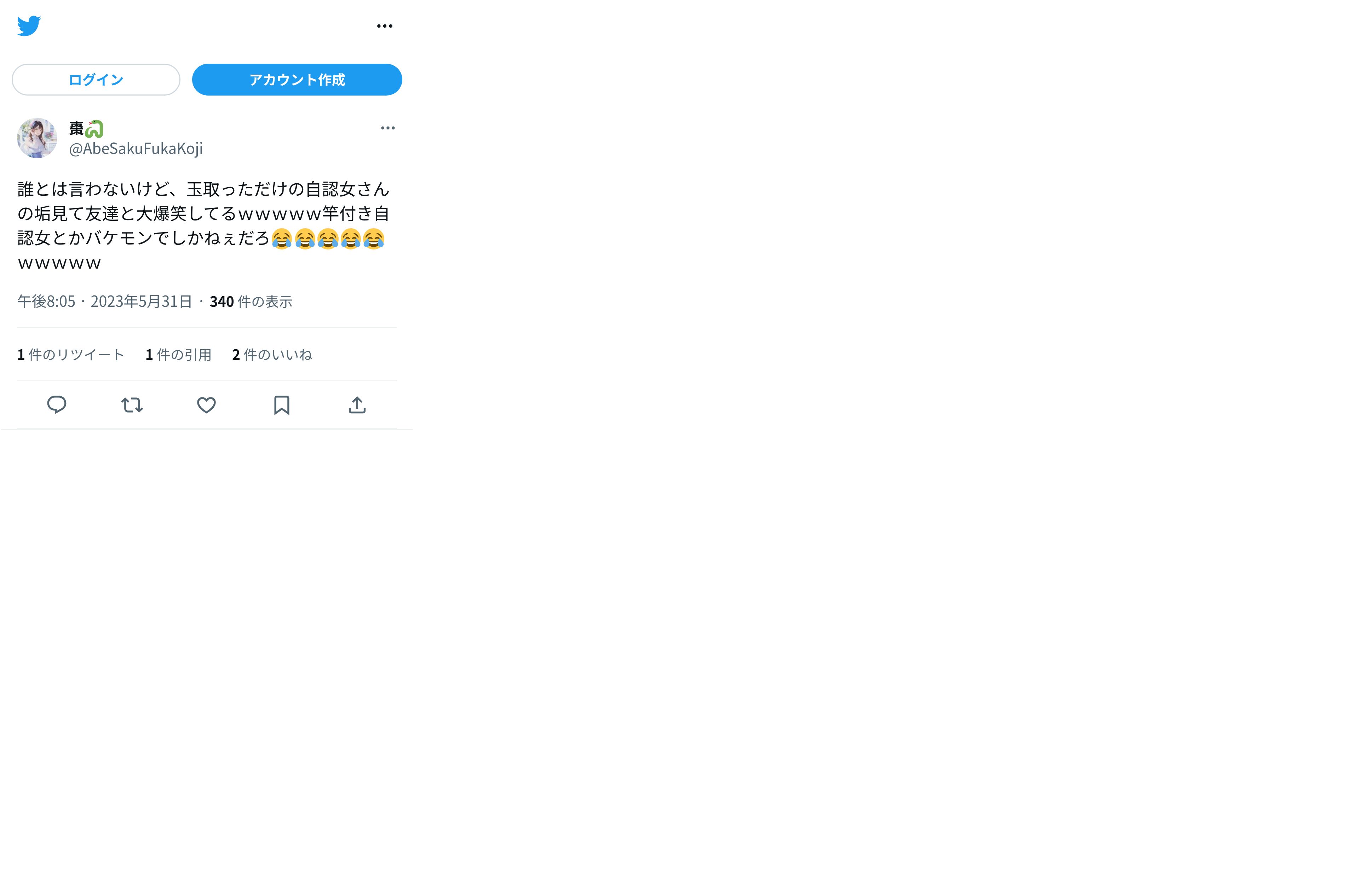Image resolution: width=1363 pixels, height=896 pixels.
Task: Click the tweet body text
Action: pyautogui.click(x=203, y=226)
